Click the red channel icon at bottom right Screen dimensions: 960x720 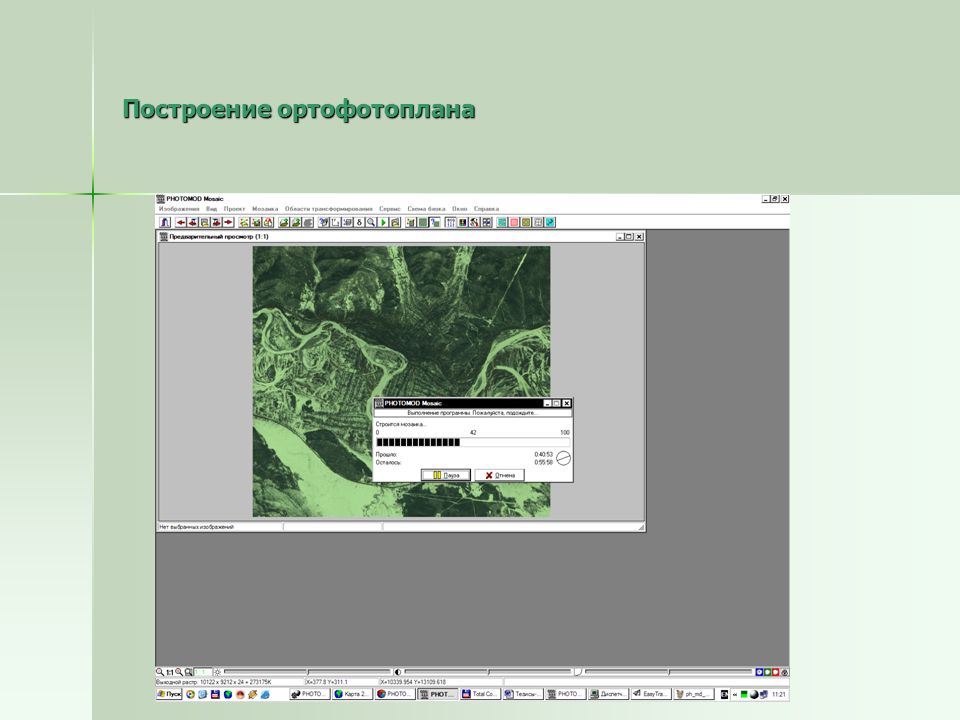click(776, 672)
